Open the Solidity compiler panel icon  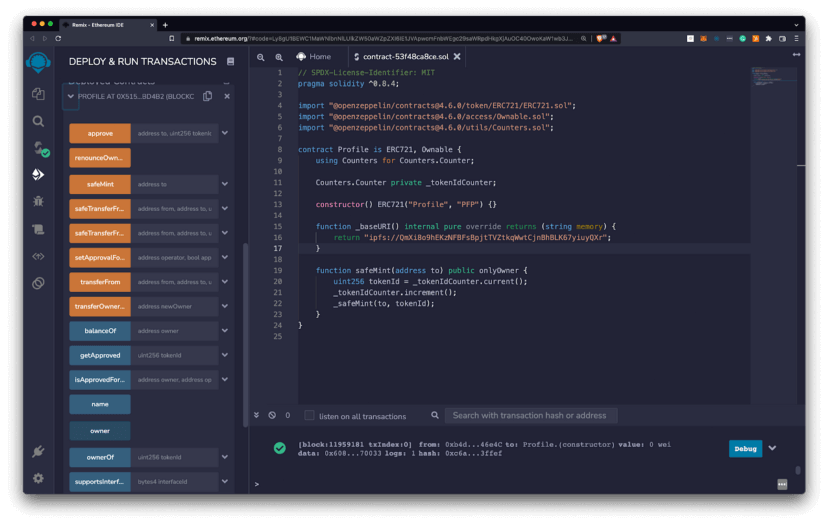[x=38, y=148]
